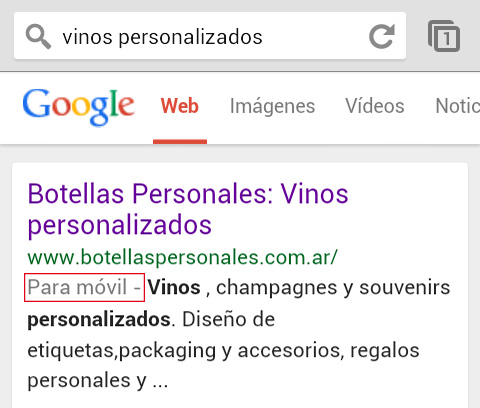Open the browser tab switcher icon
The image size is (480, 408).
click(x=444, y=36)
